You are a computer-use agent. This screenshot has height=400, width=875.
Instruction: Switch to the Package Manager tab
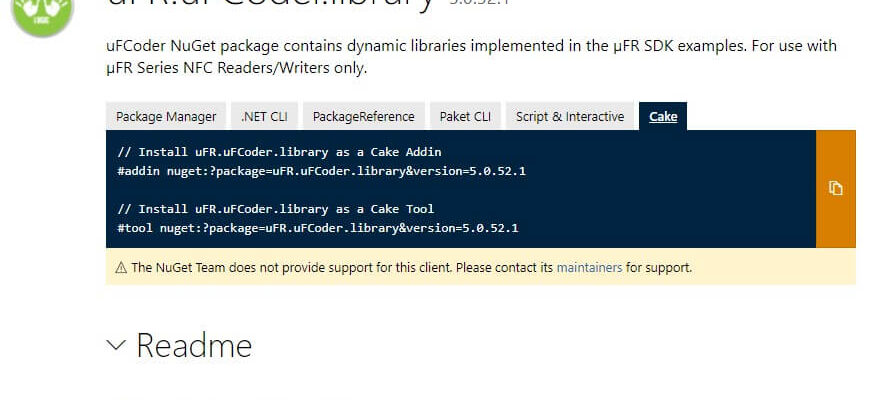pos(166,116)
